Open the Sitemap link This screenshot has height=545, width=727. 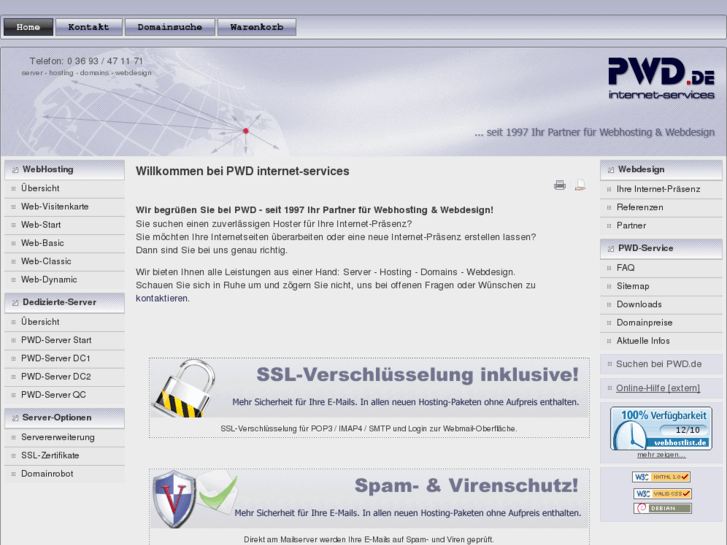coord(661,286)
